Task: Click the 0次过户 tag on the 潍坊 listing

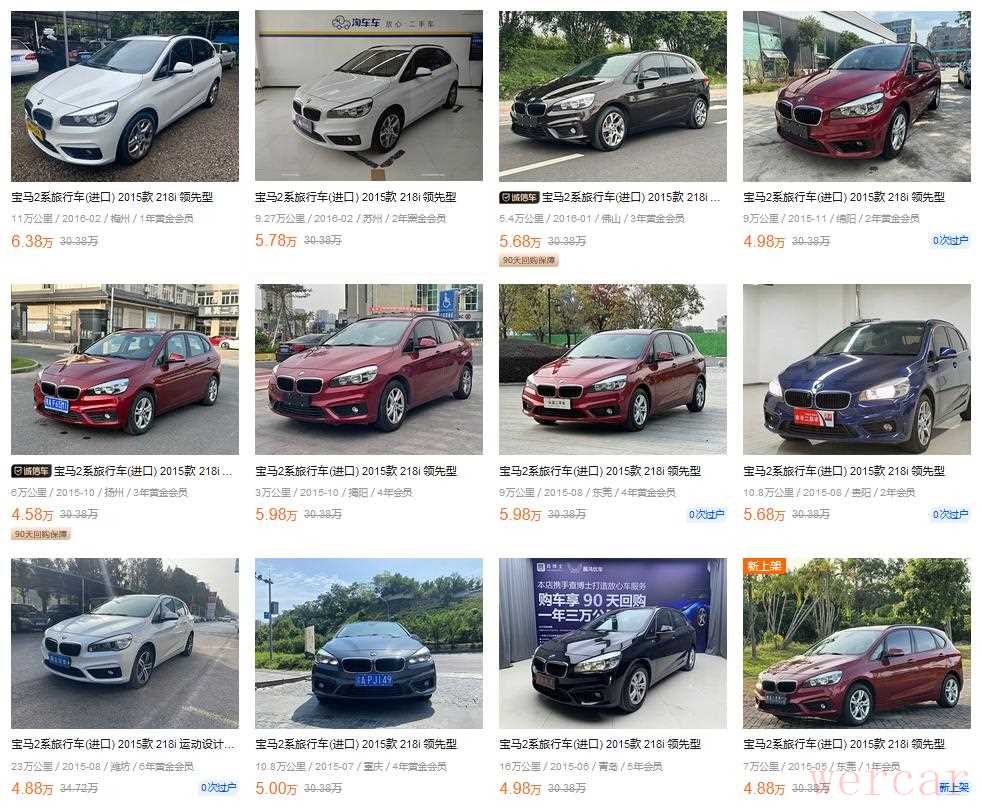Action: pyautogui.click(x=219, y=787)
